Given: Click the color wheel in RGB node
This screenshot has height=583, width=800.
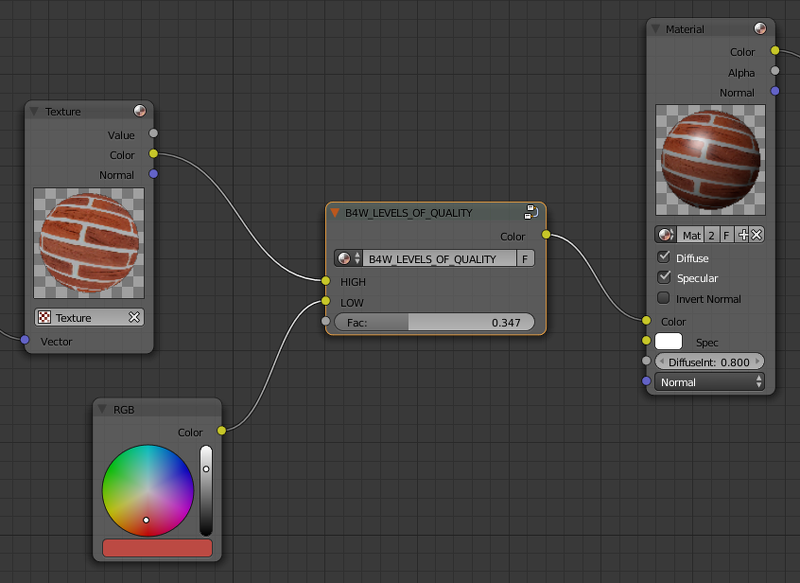Looking at the screenshot, I should click(148, 491).
